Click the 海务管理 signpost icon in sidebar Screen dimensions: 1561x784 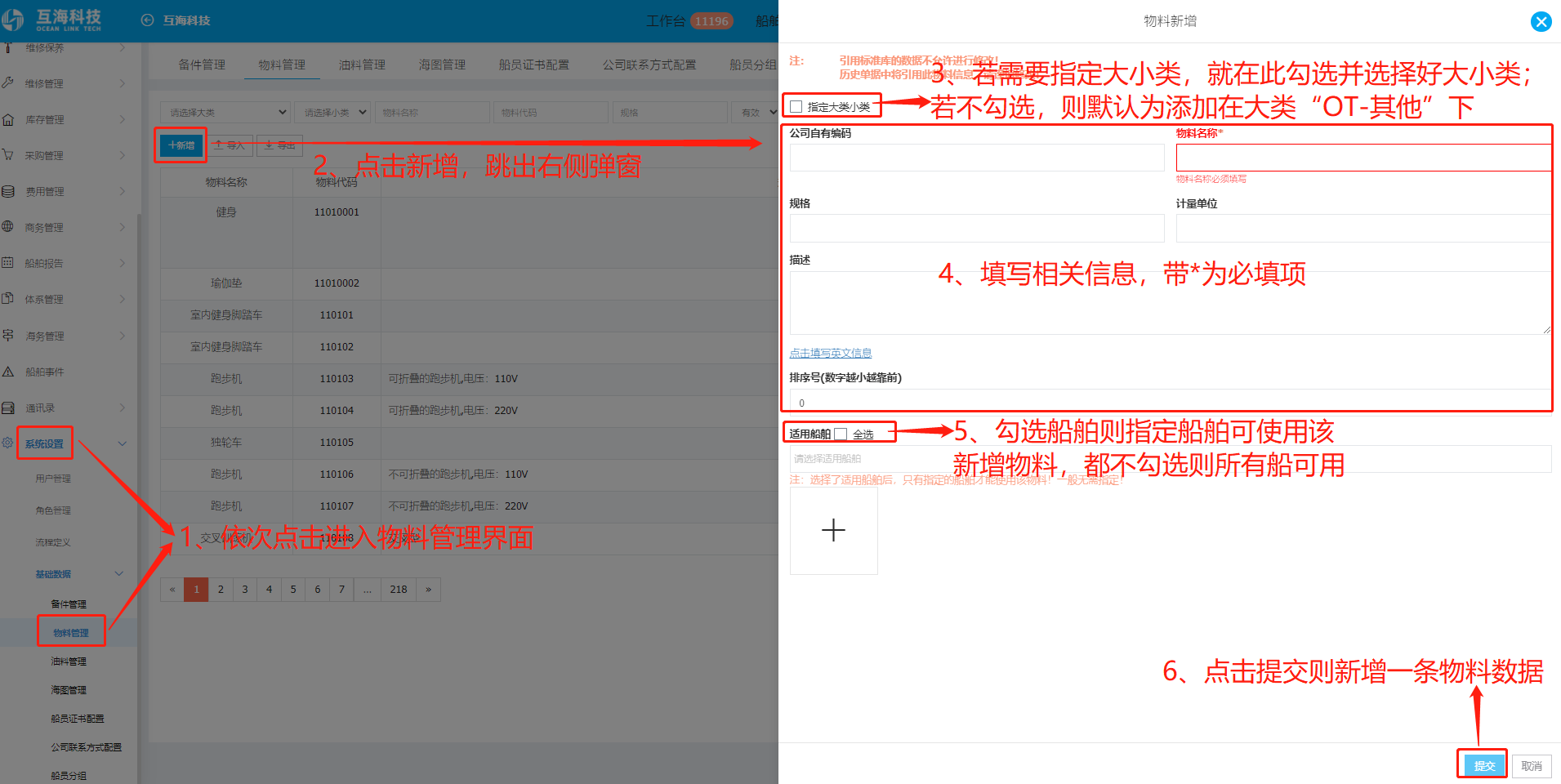8,336
